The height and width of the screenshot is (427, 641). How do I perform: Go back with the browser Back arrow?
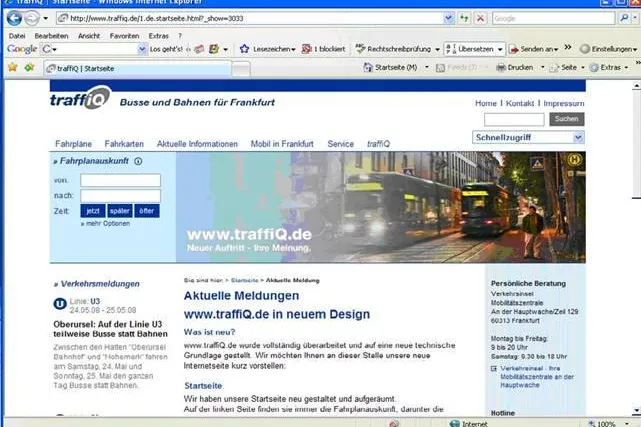[x=14, y=18]
